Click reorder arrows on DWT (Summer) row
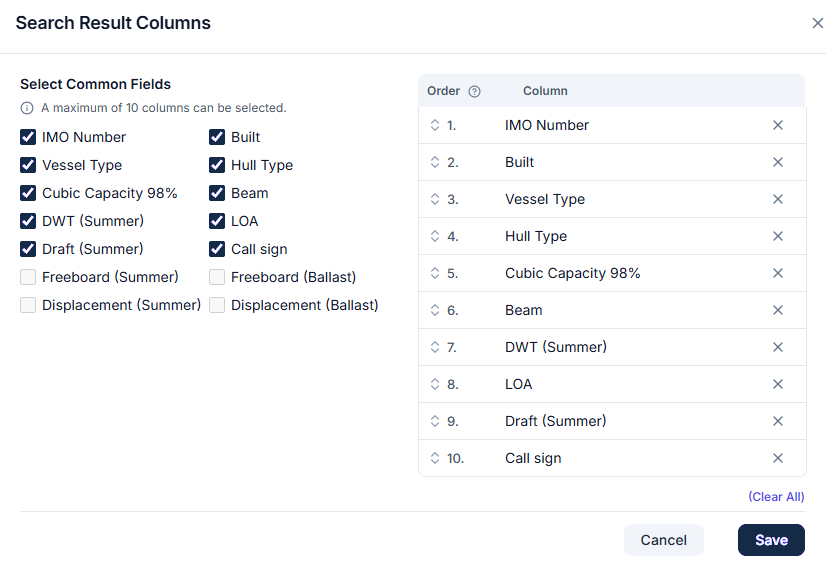This screenshot has width=826, height=567. (x=435, y=347)
